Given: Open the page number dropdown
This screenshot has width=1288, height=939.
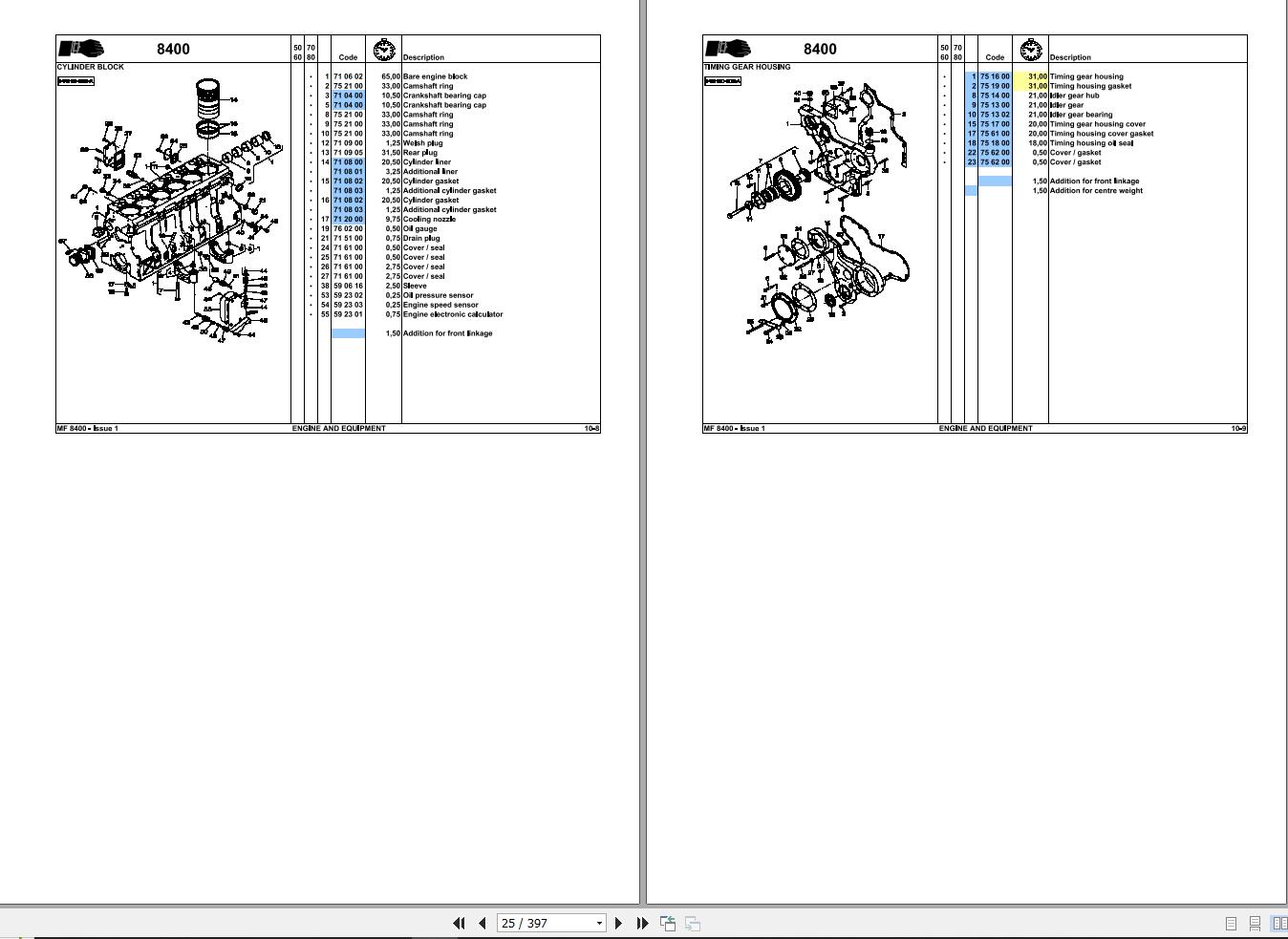Looking at the screenshot, I should pos(599,923).
